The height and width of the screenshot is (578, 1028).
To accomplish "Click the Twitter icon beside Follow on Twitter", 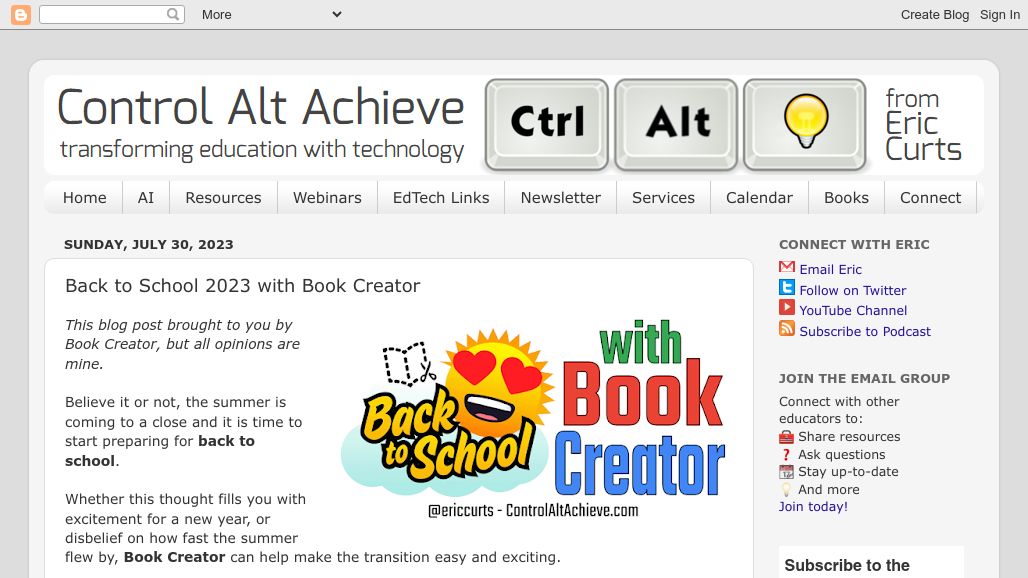I will tap(787, 288).
